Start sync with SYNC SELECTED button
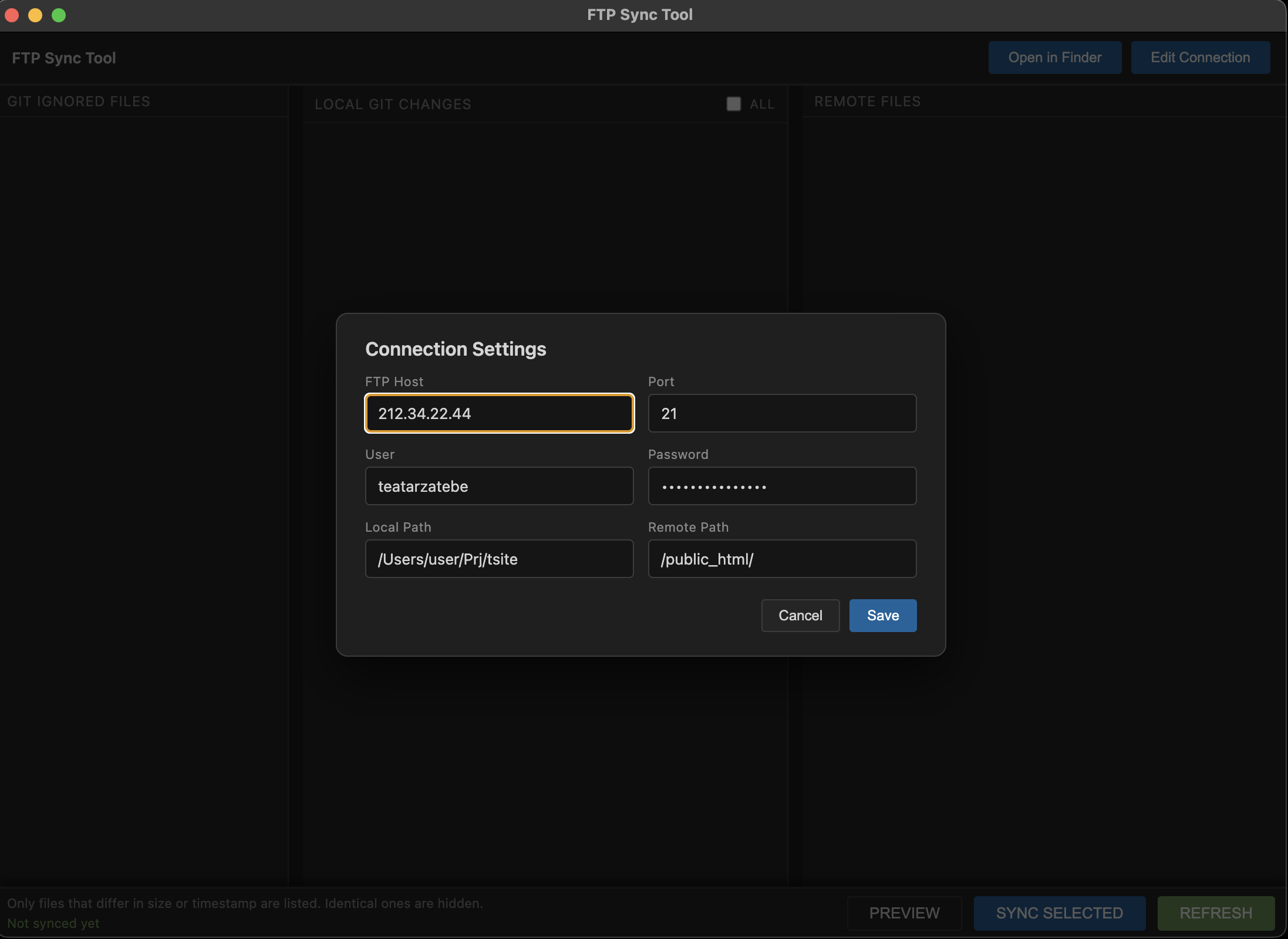 click(1060, 913)
